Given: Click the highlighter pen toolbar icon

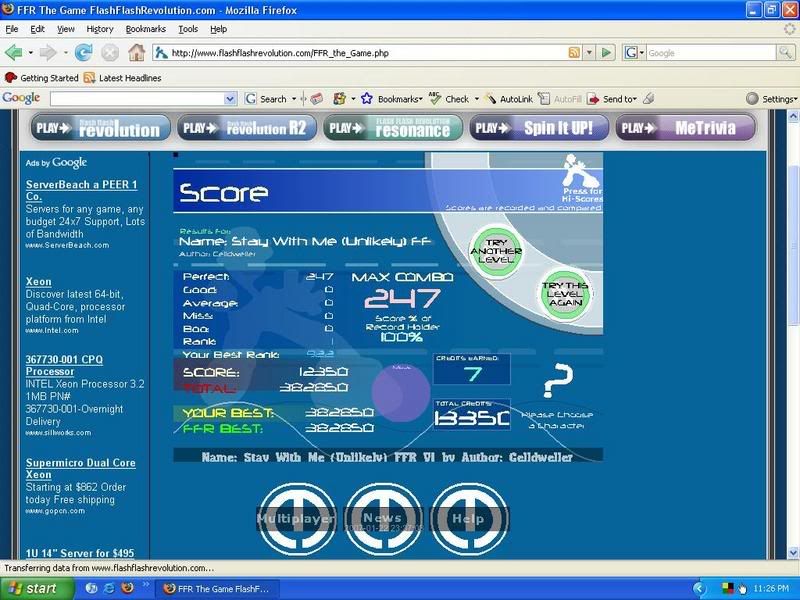Looking at the screenshot, I should point(648,98).
